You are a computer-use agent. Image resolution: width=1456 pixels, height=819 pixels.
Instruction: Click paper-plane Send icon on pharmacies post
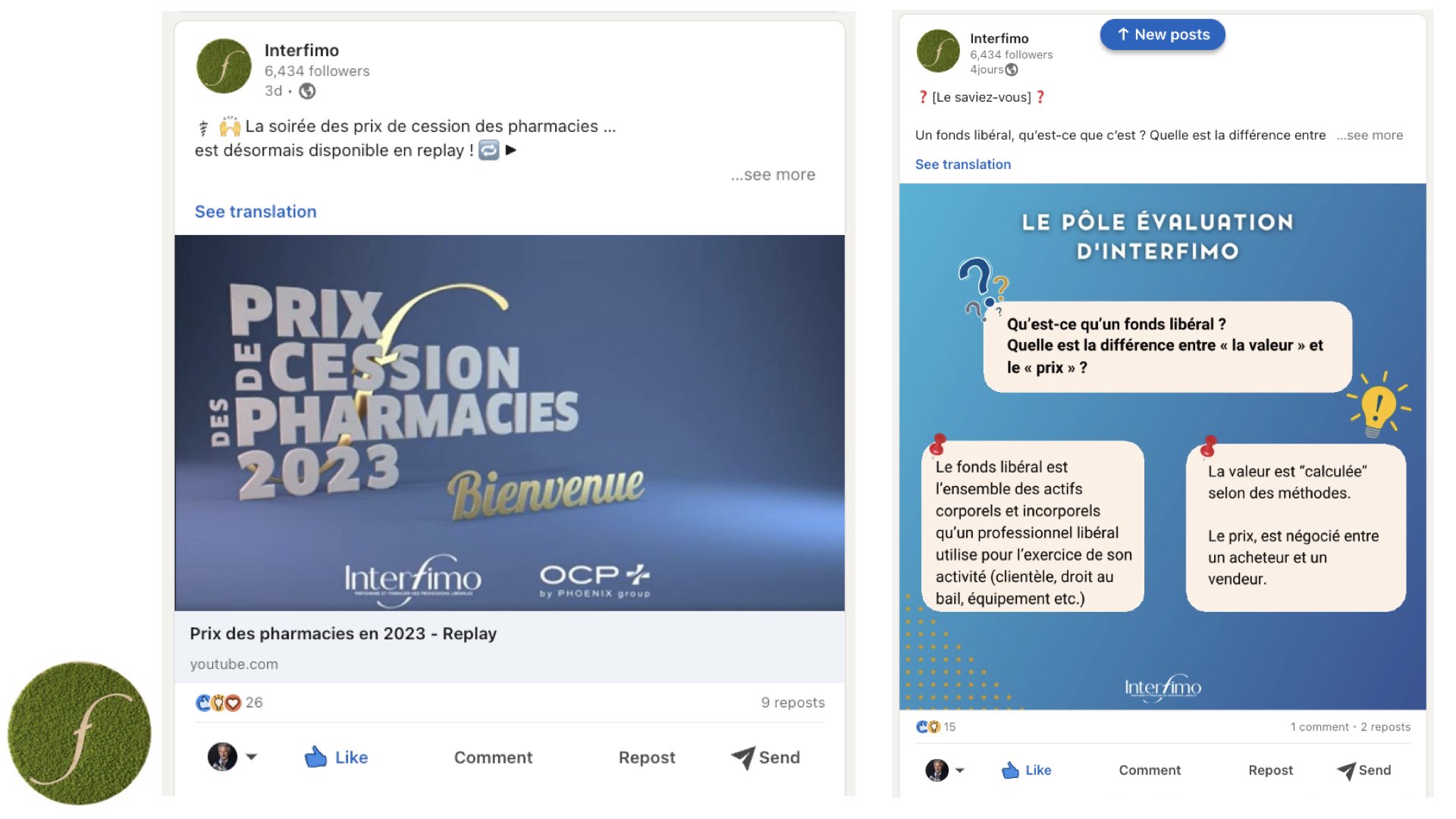point(743,757)
